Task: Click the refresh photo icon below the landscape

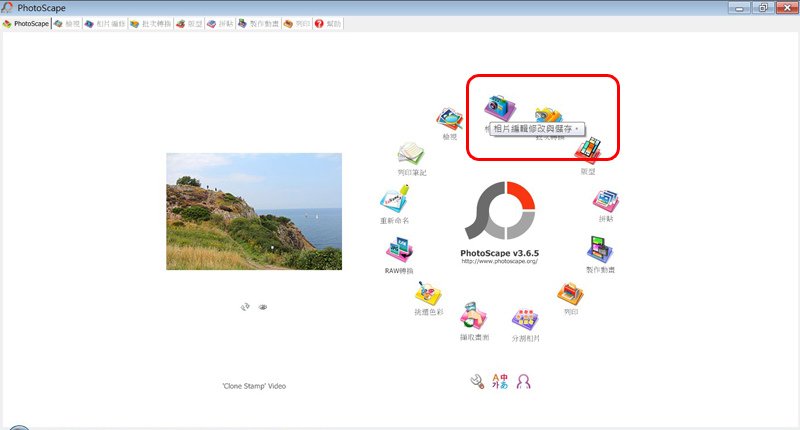Action: pos(245,307)
